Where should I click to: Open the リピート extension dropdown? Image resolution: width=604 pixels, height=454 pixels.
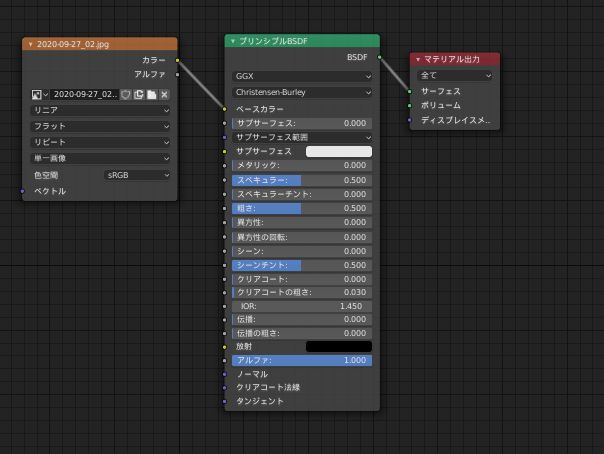pyautogui.click(x=100, y=142)
